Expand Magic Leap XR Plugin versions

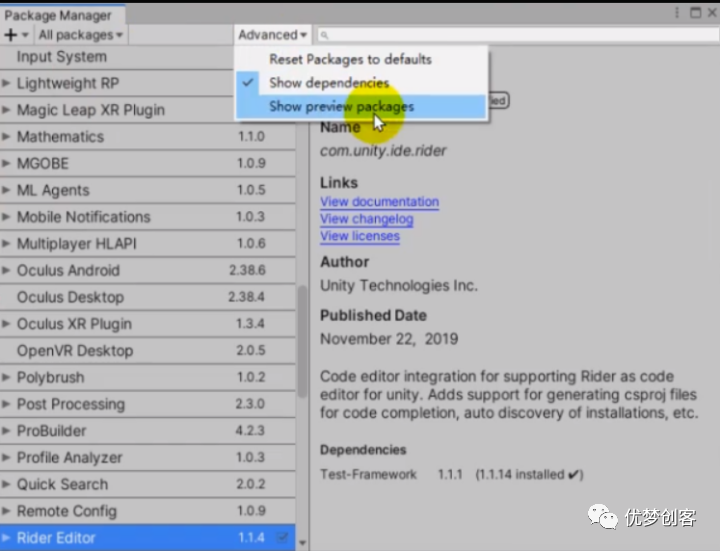click(6, 110)
